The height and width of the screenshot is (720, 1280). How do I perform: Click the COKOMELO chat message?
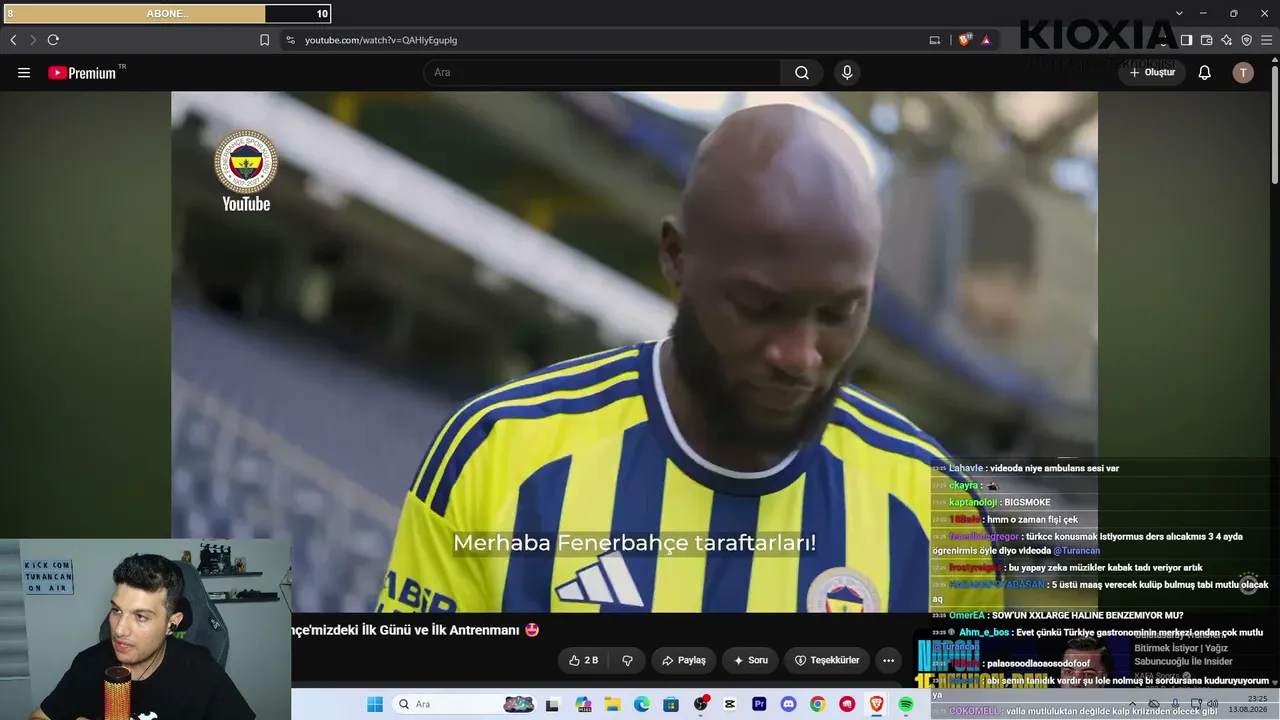1075,711
